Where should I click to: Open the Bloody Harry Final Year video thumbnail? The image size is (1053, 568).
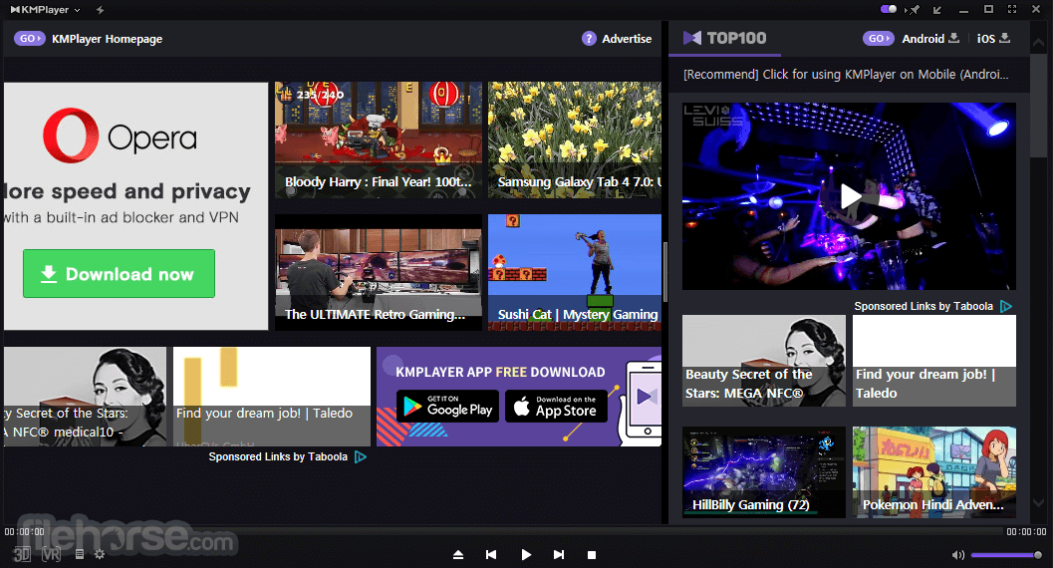[378, 140]
